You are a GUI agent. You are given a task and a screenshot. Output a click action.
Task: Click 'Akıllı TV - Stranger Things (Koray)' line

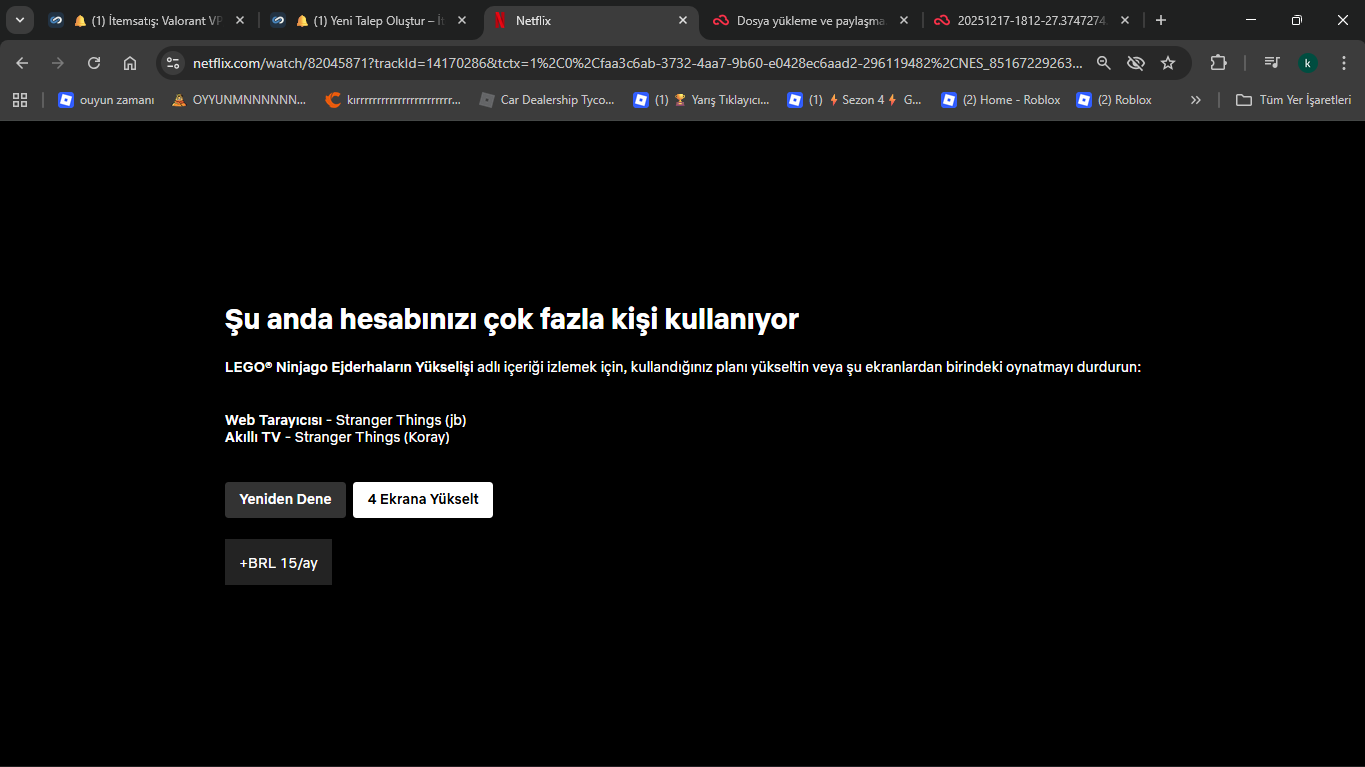coord(337,437)
